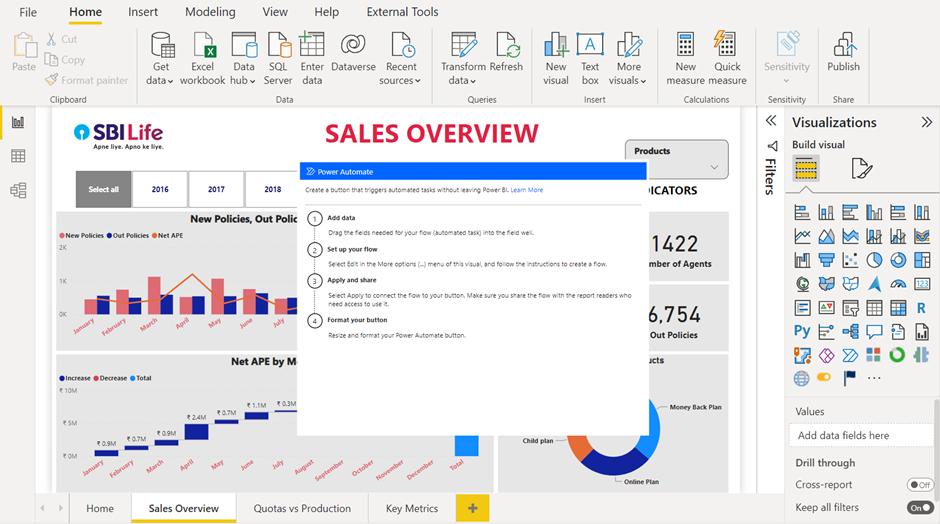Pick the Waterfall chart visual
The image size is (940, 524).
802,260
